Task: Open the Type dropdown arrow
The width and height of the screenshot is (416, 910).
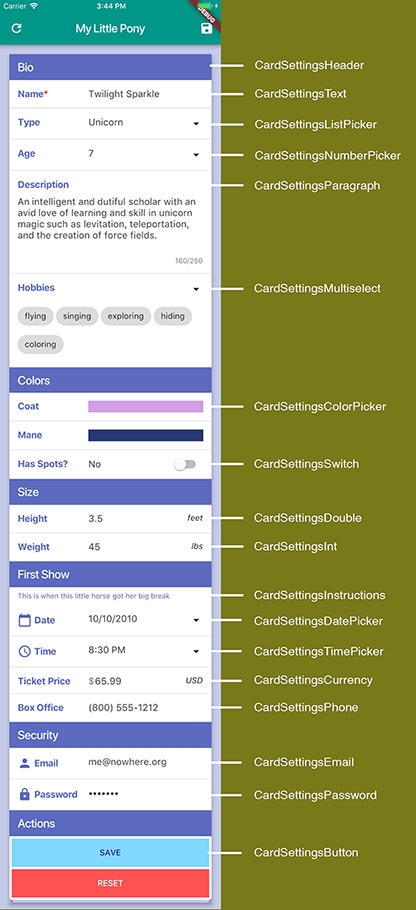Action: (x=196, y=124)
